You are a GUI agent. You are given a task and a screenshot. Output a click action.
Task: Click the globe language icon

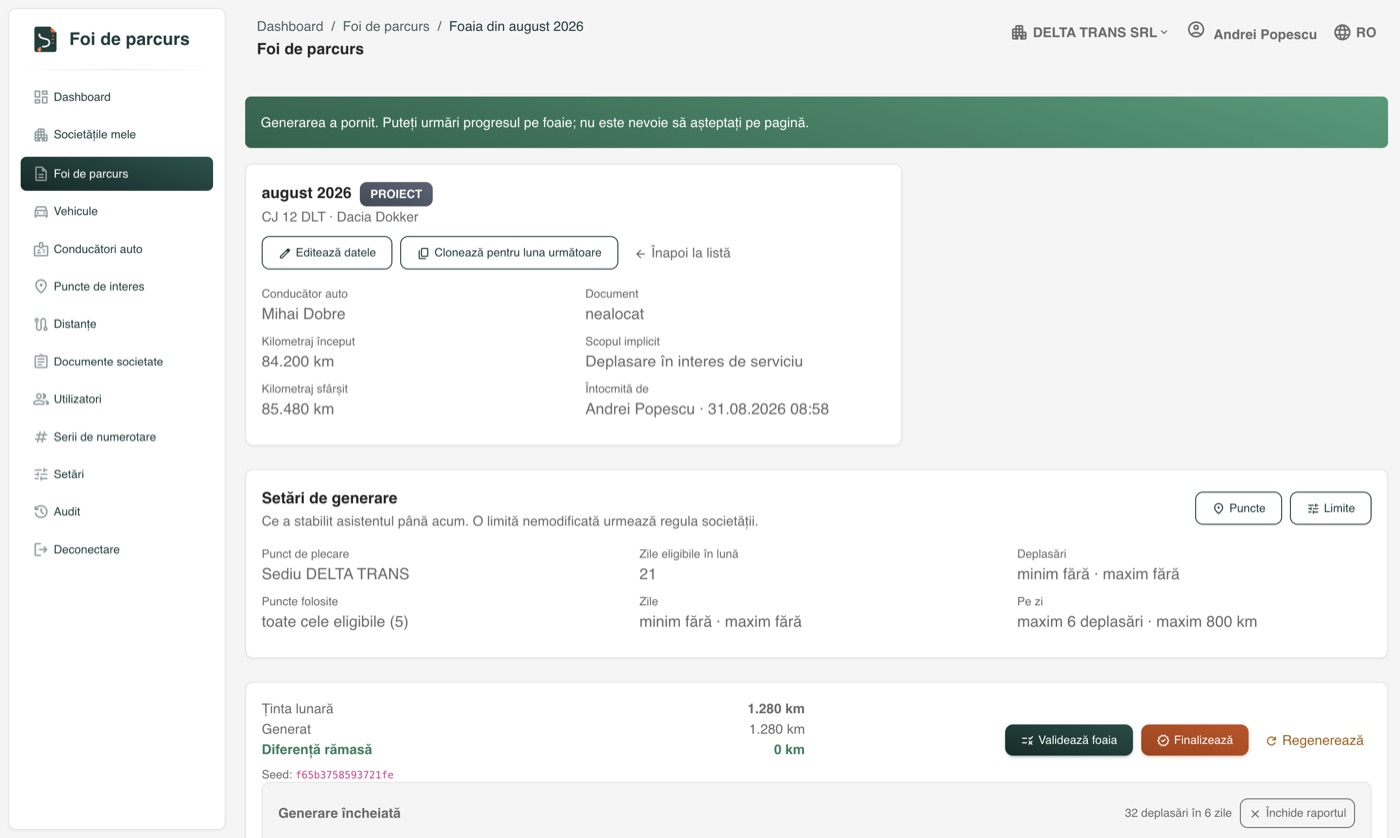(x=1342, y=33)
